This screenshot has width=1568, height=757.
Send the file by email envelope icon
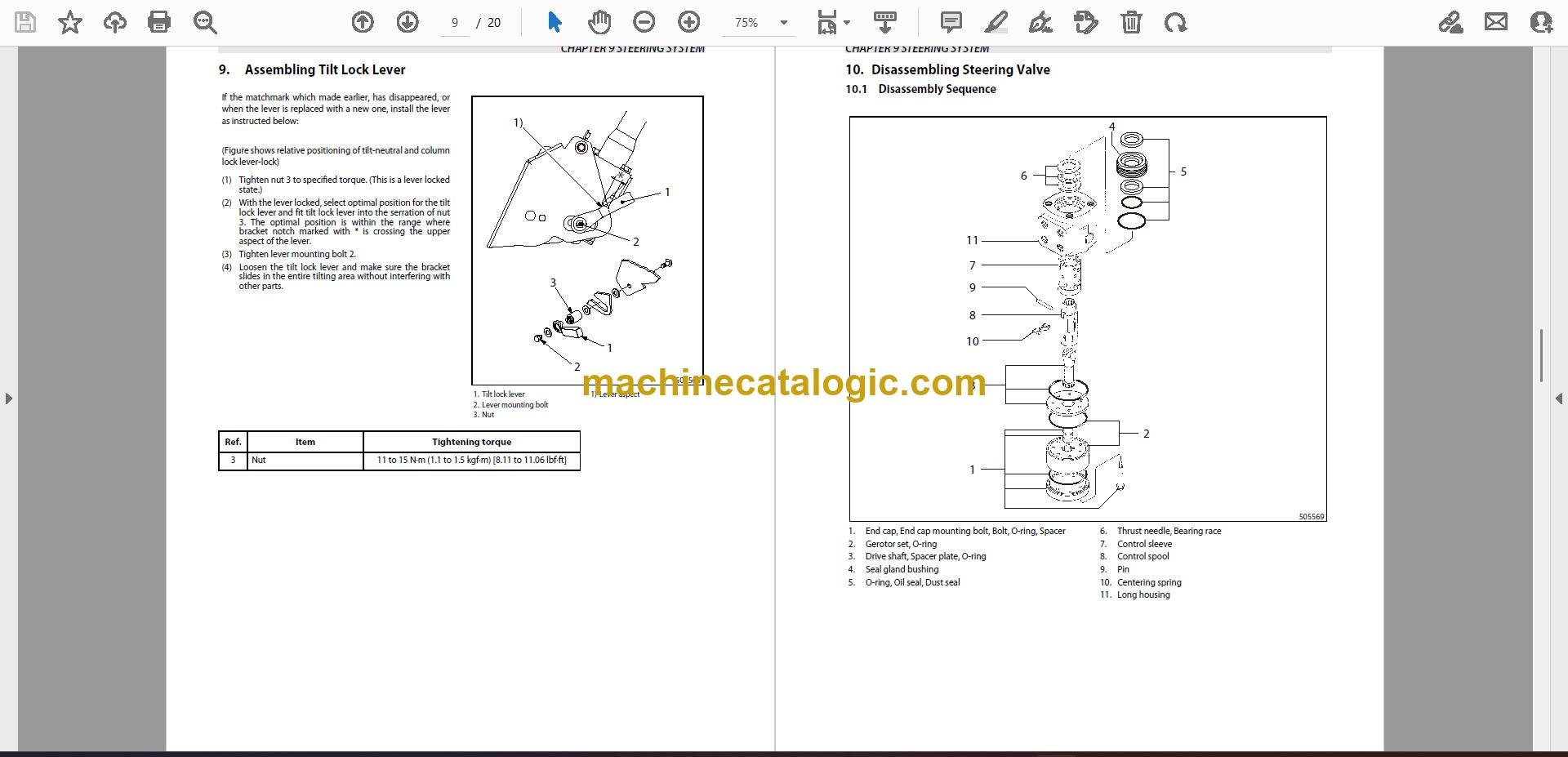pos(1496,22)
